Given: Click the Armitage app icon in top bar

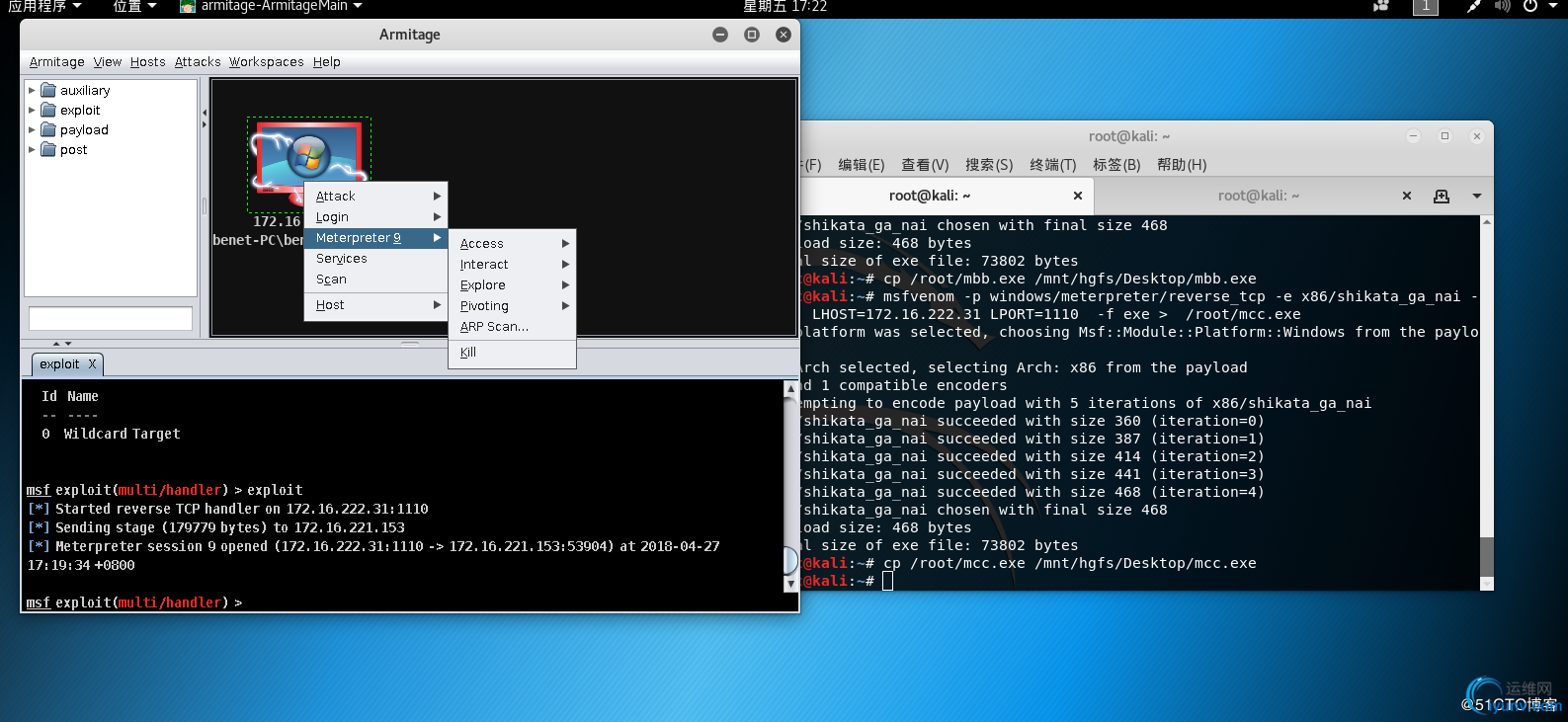Looking at the screenshot, I should [x=188, y=6].
